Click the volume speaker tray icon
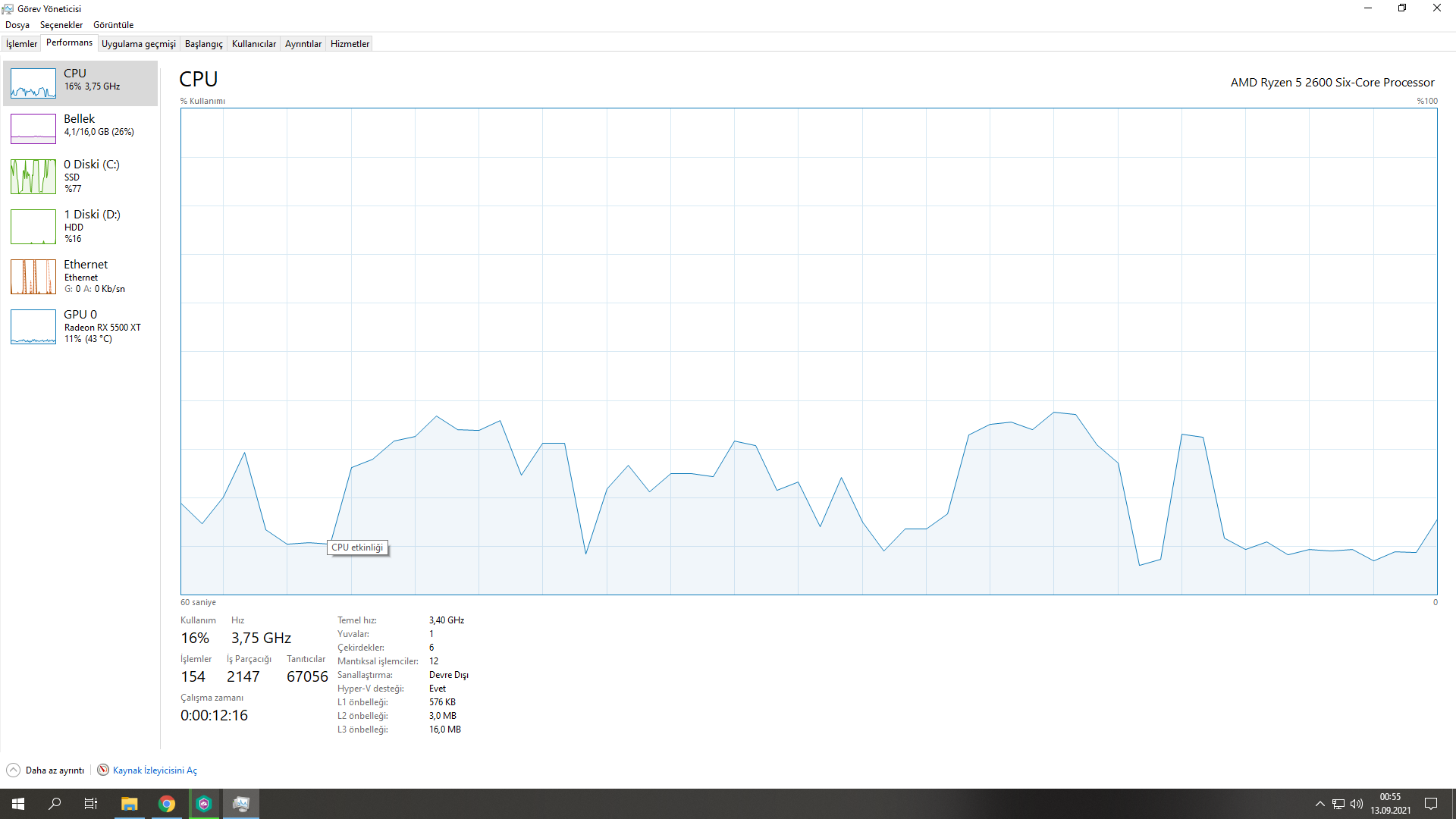The image size is (1456, 819). (x=1357, y=804)
